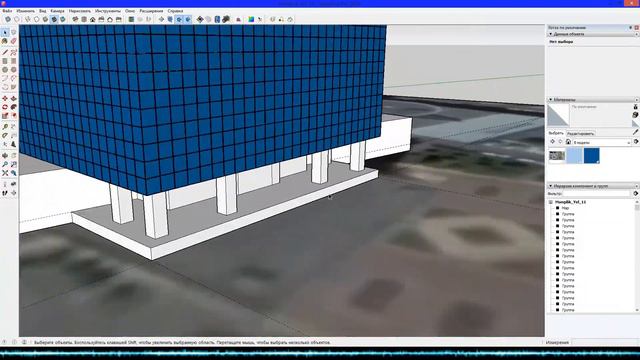The width and height of the screenshot is (640, 360).
Task: Click the Zoom Extents tool
Action: tap(5, 173)
